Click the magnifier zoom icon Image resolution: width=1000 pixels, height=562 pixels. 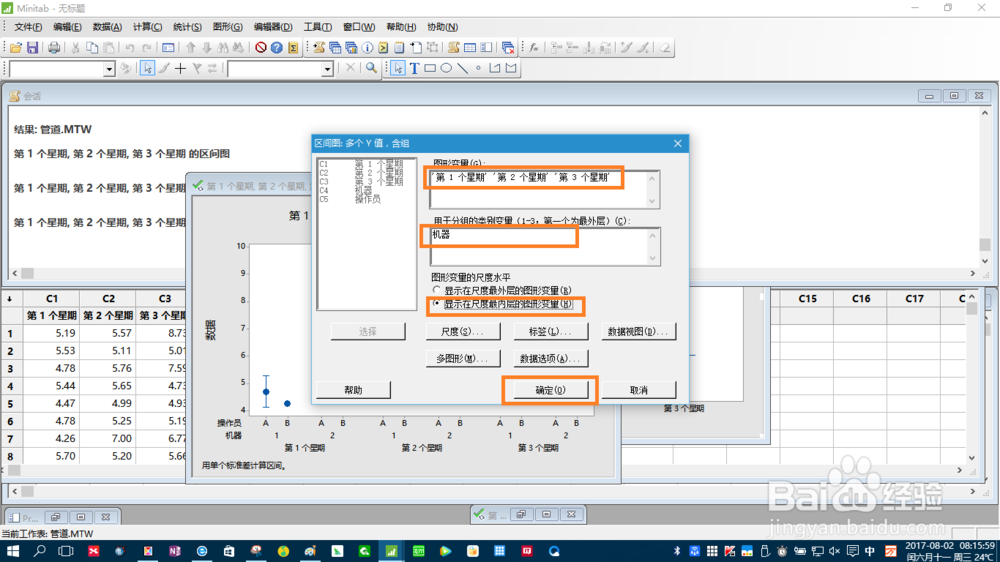click(371, 68)
